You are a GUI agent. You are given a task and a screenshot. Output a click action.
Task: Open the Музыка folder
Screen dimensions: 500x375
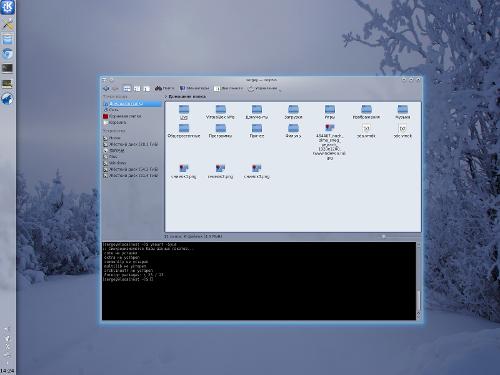click(403, 112)
